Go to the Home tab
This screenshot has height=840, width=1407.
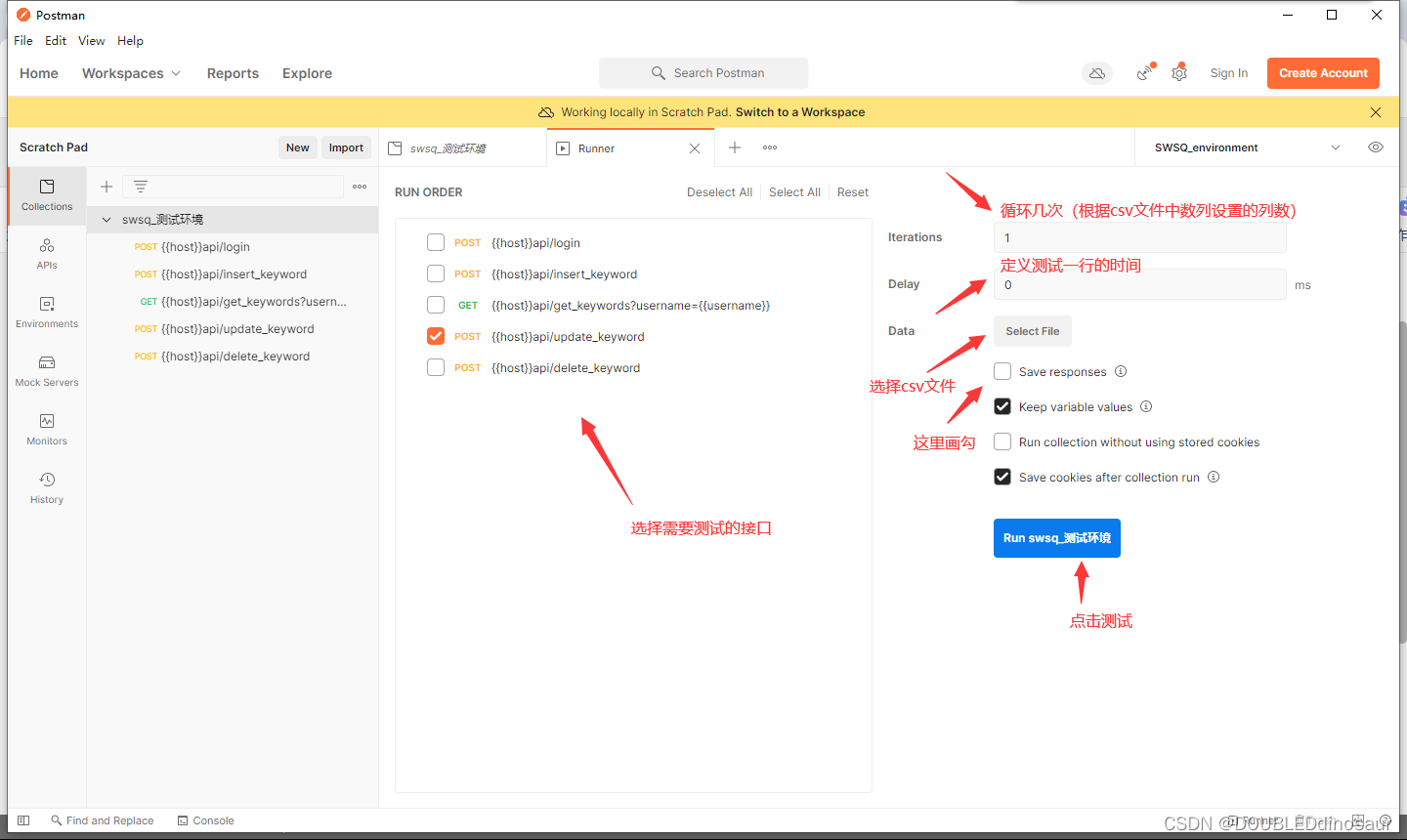tap(39, 73)
